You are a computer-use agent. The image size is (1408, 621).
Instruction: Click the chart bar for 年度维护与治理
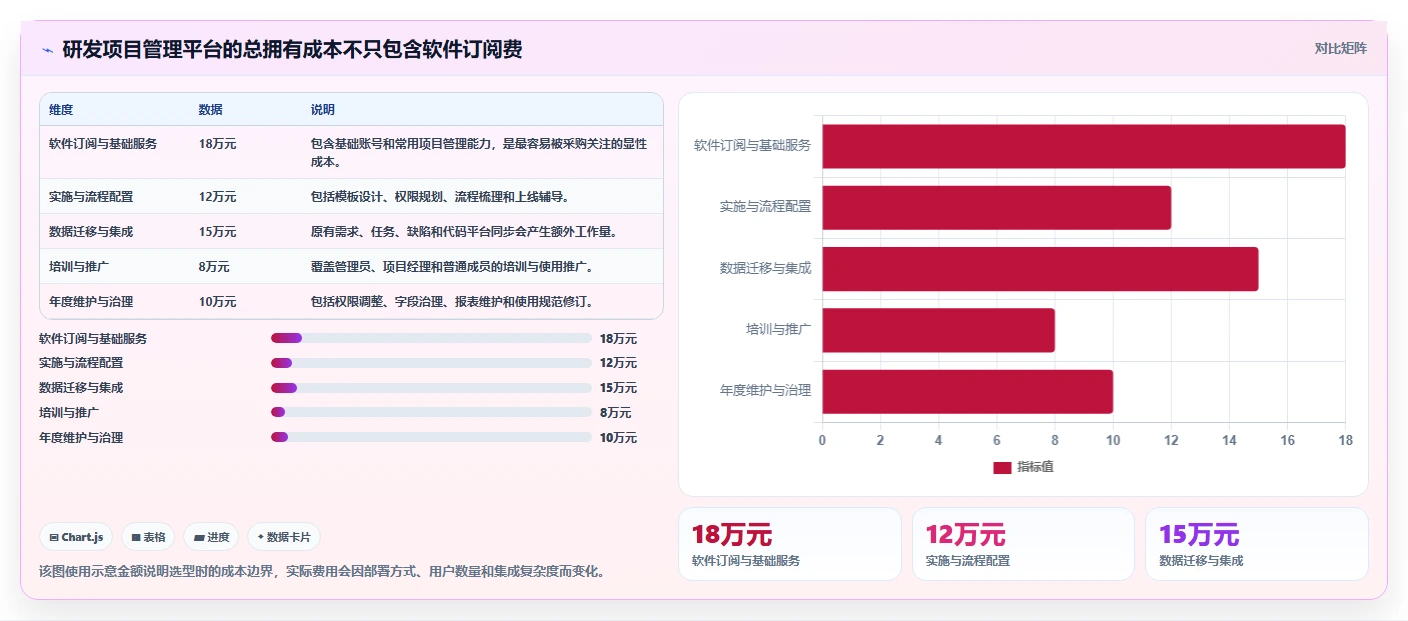(x=967, y=392)
